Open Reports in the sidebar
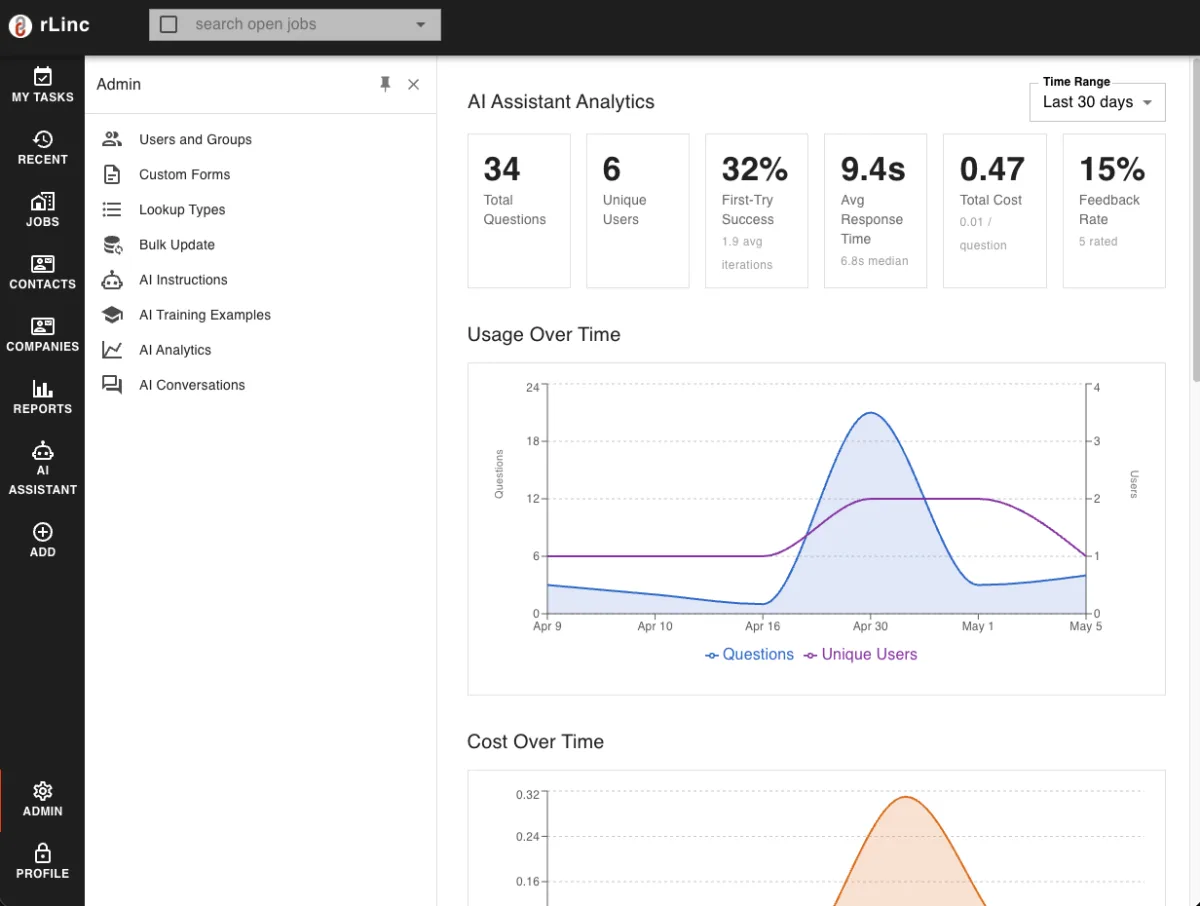This screenshot has height=906, width=1200. [x=42, y=397]
